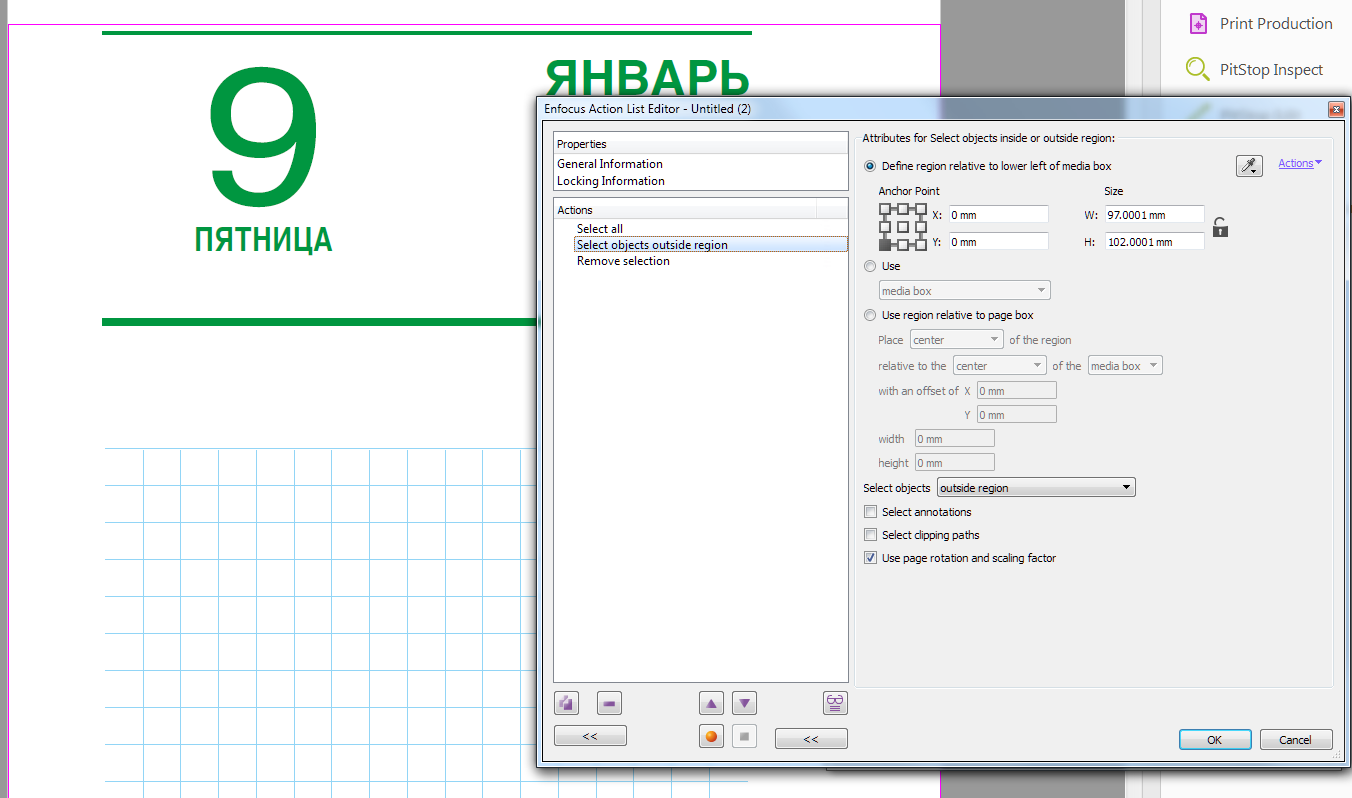Click the duplicate action icon button
The width and height of the screenshot is (1352, 798).
(x=567, y=703)
